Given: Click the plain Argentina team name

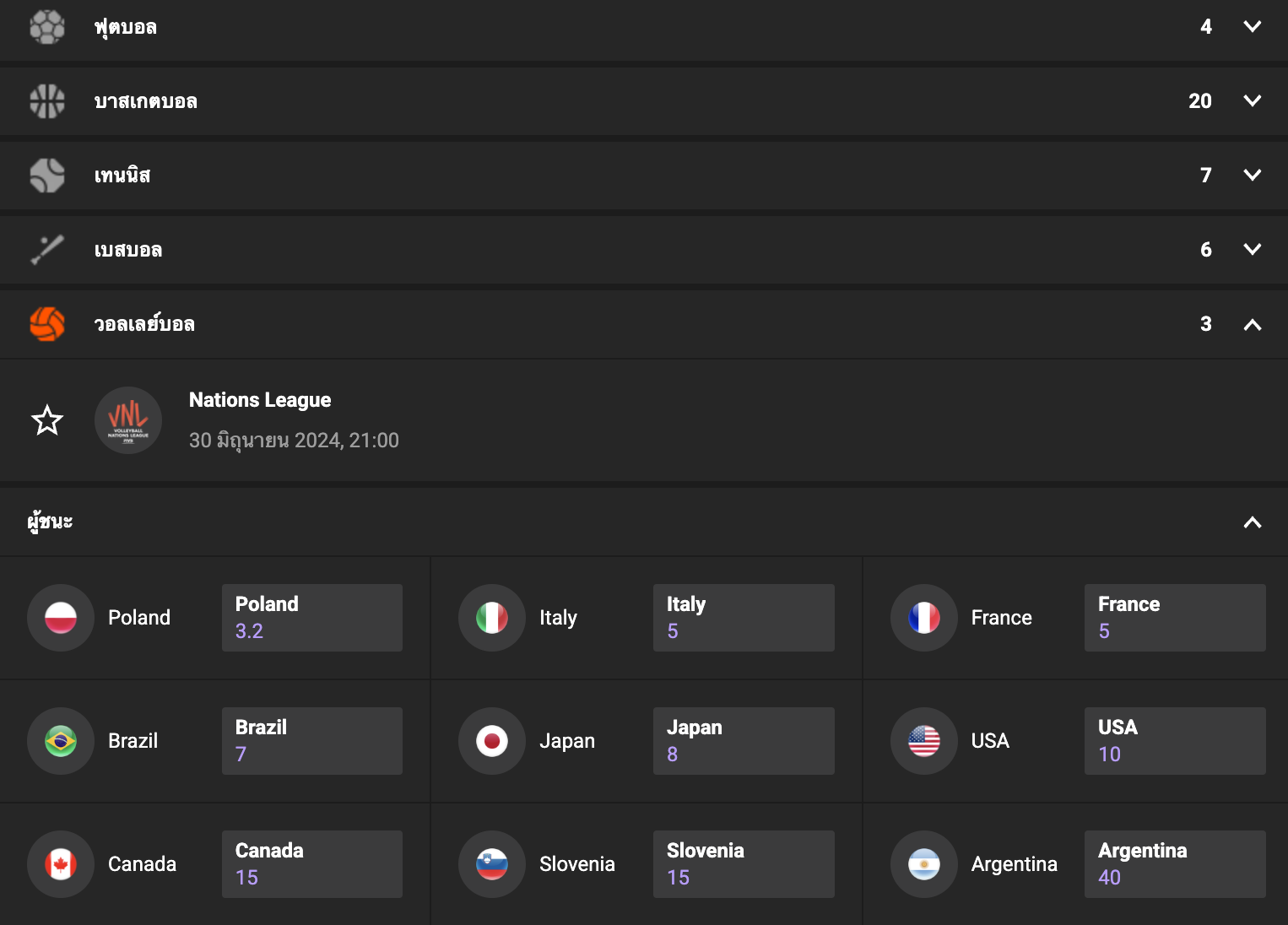Looking at the screenshot, I should click(1014, 864).
